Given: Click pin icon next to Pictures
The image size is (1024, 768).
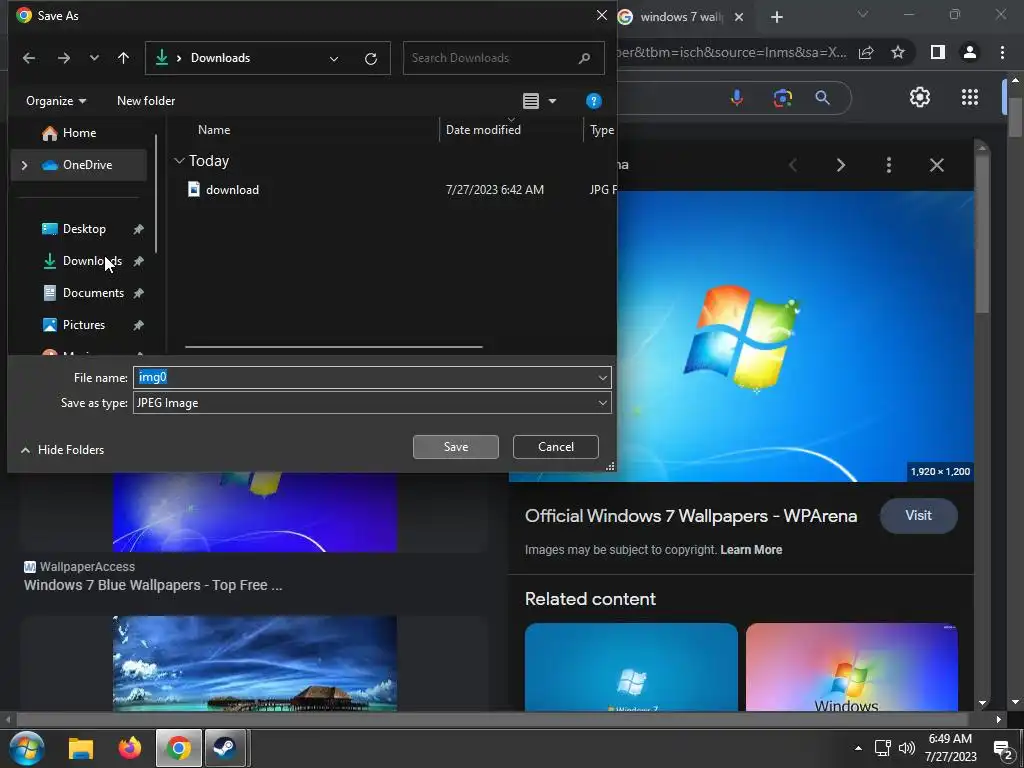Looking at the screenshot, I should click(x=138, y=325).
